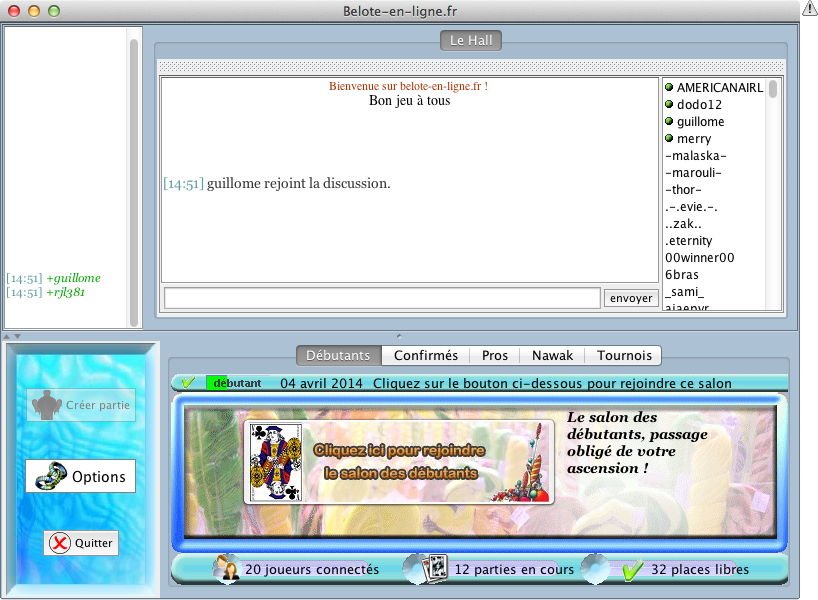Click the Créer partie urn icon

tap(46, 405)
